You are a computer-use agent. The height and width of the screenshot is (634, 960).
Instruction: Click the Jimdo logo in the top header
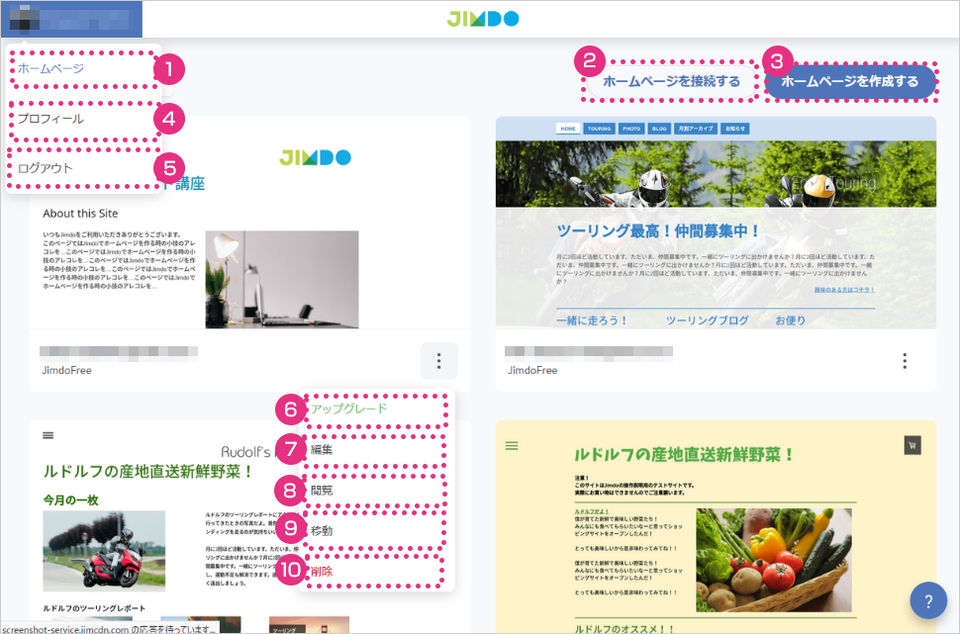(483, 19)
